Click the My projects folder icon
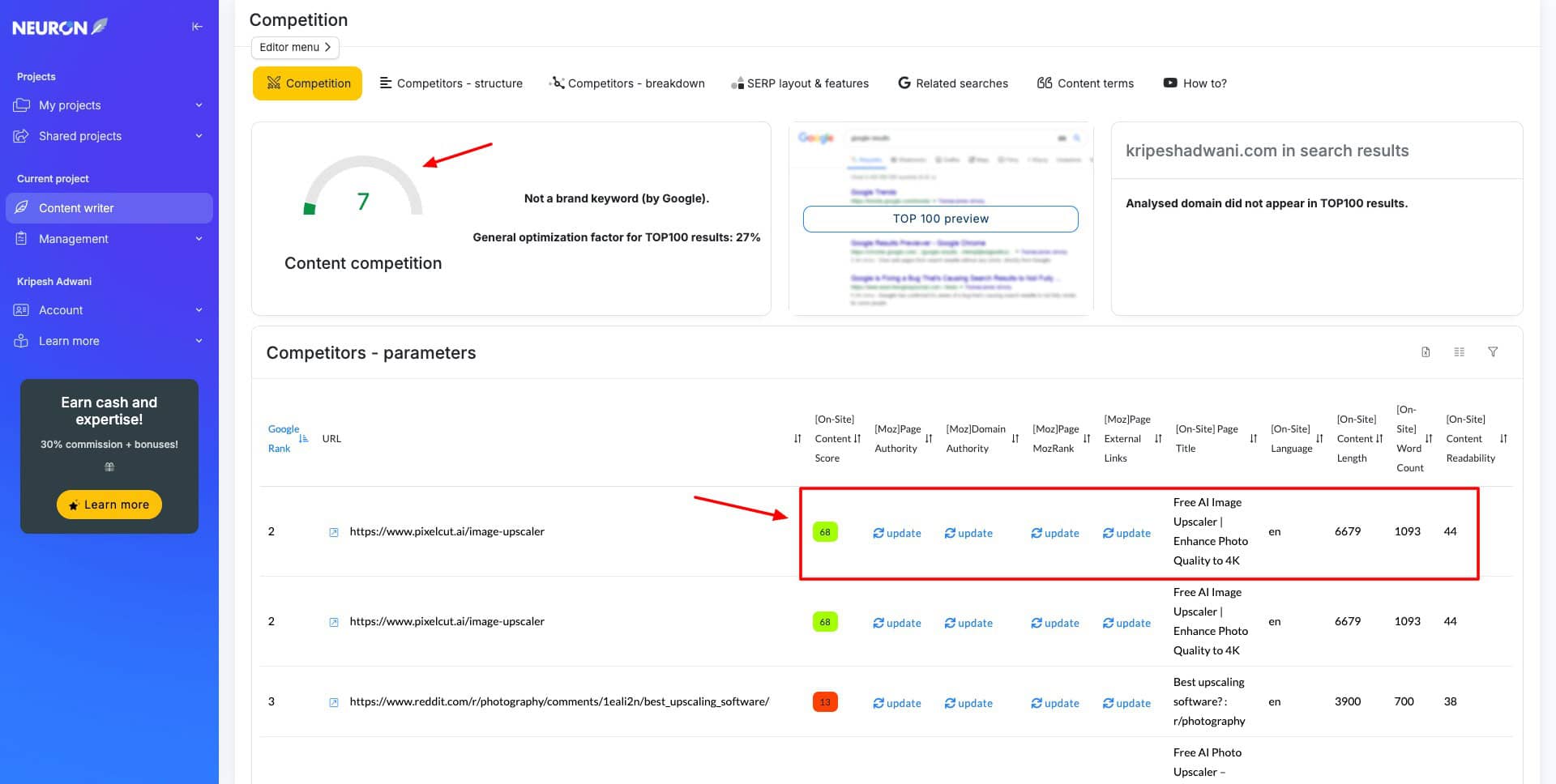This screenshot has width=1556, height=784. 21,105
